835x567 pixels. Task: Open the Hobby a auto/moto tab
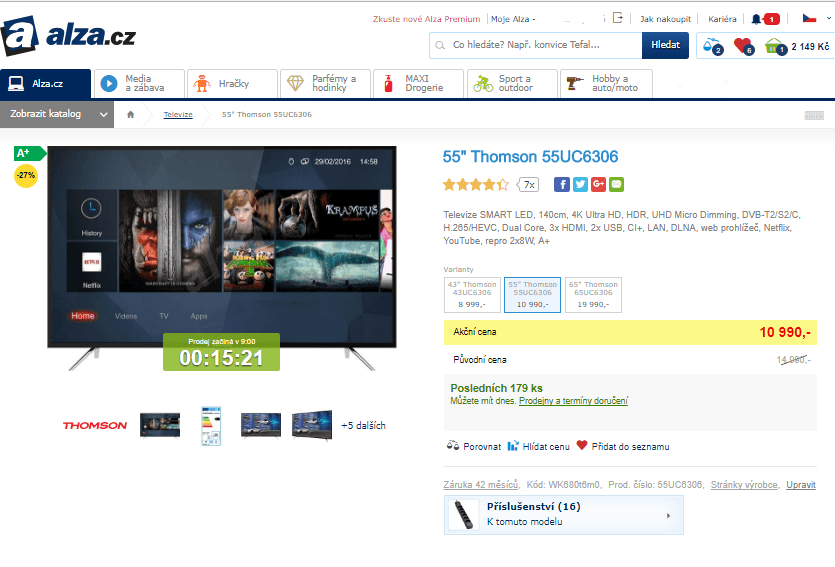tap(607, 84)
